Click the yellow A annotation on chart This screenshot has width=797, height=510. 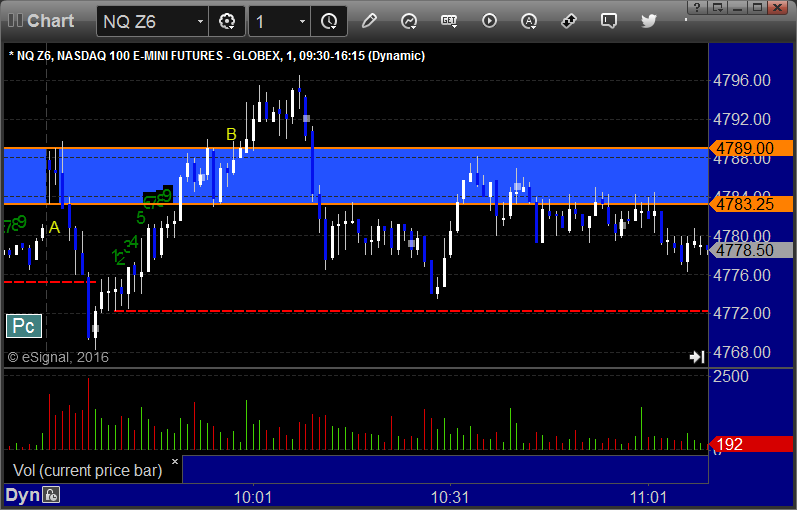54,227
